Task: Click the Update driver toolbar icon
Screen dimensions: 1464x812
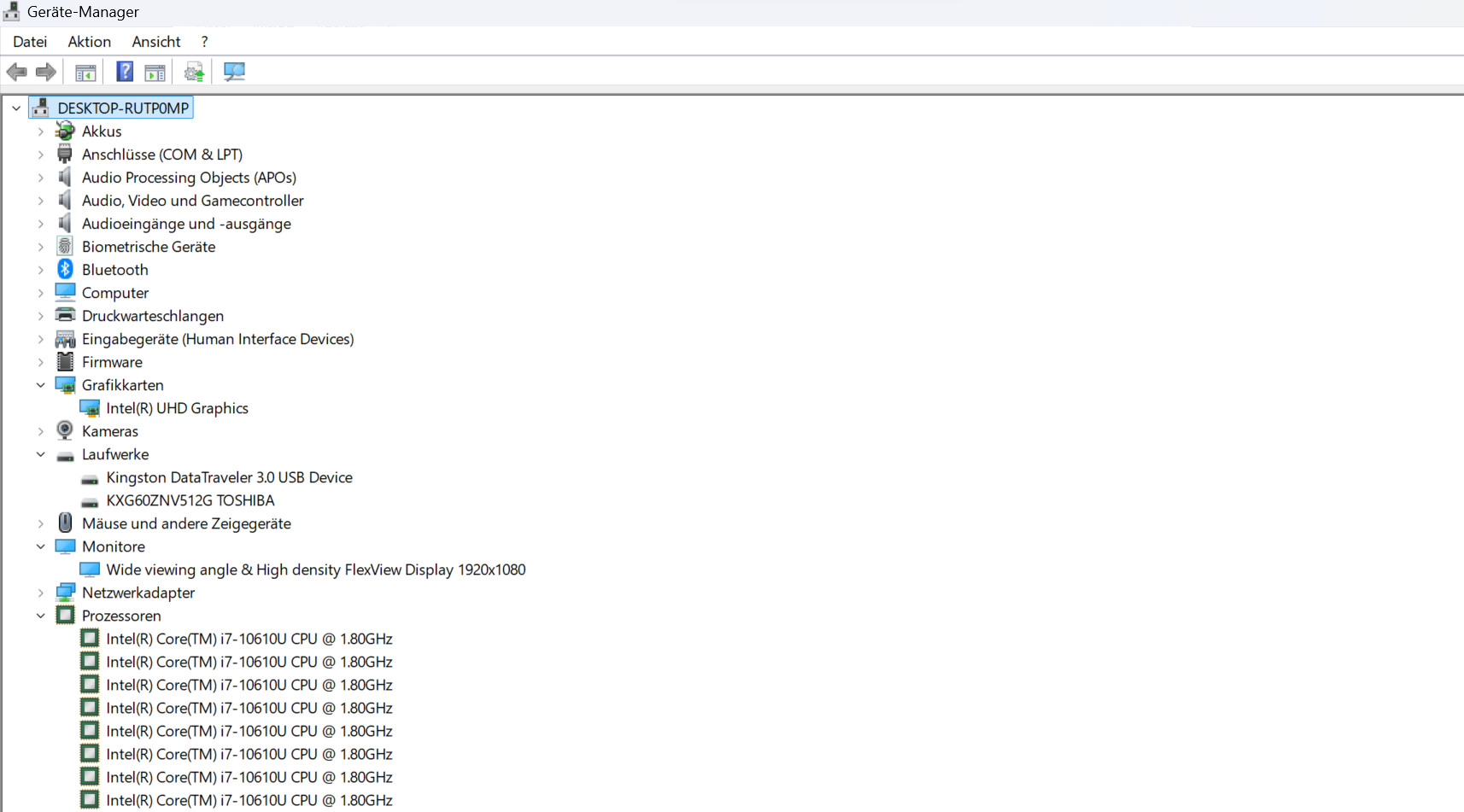Action: click(x=195, y=73)
